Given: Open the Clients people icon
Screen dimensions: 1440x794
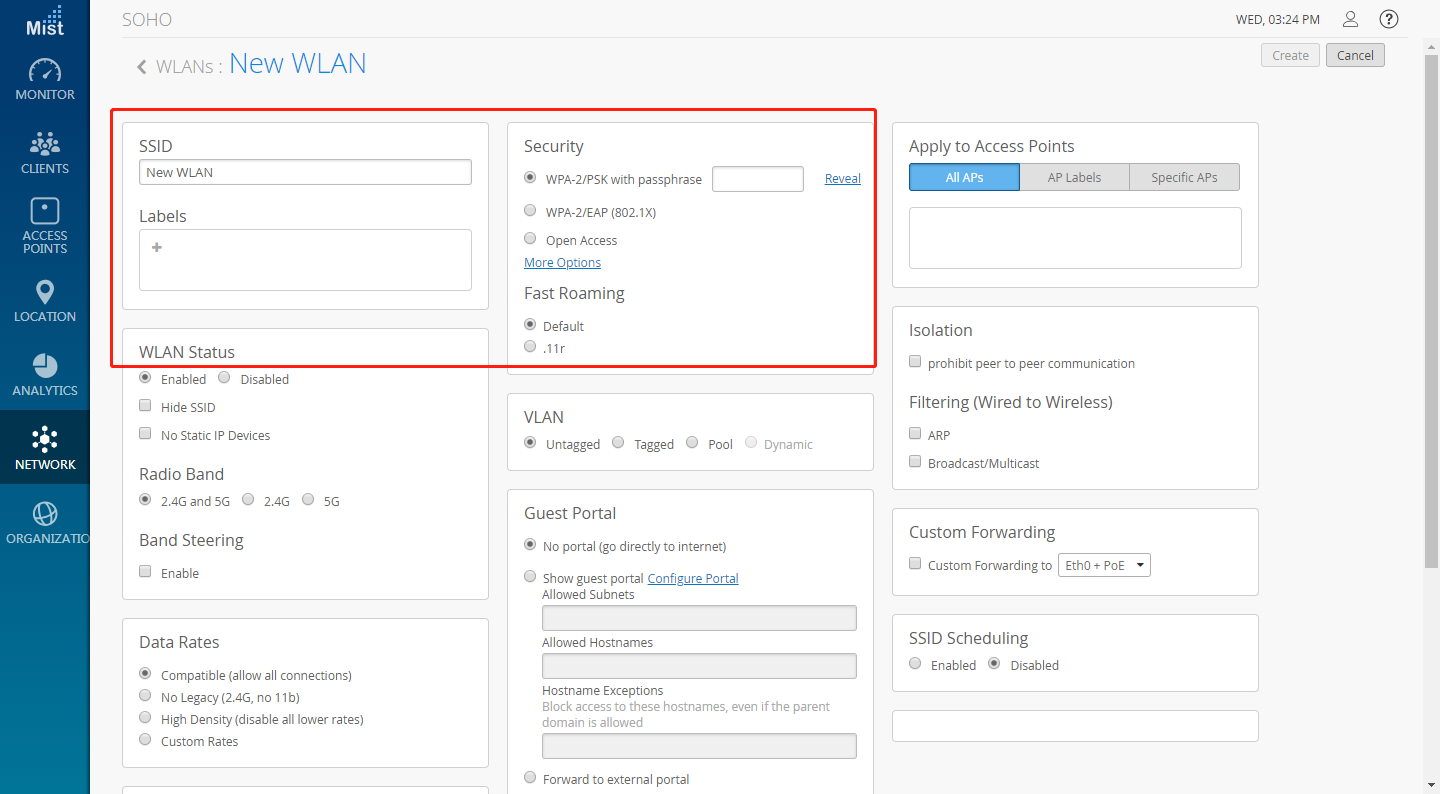Looking at the screenshot, I should pyautogui.click(x=45, y=143).
